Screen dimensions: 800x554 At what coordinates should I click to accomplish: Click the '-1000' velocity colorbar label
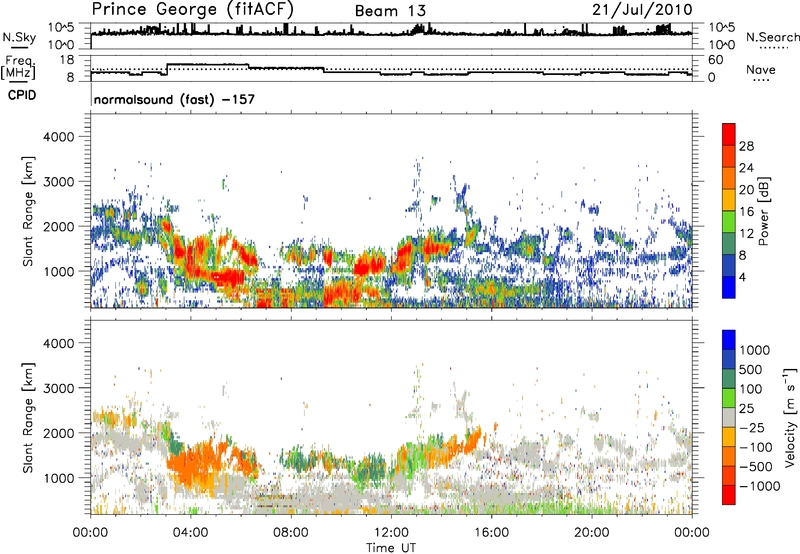(759, 486)
